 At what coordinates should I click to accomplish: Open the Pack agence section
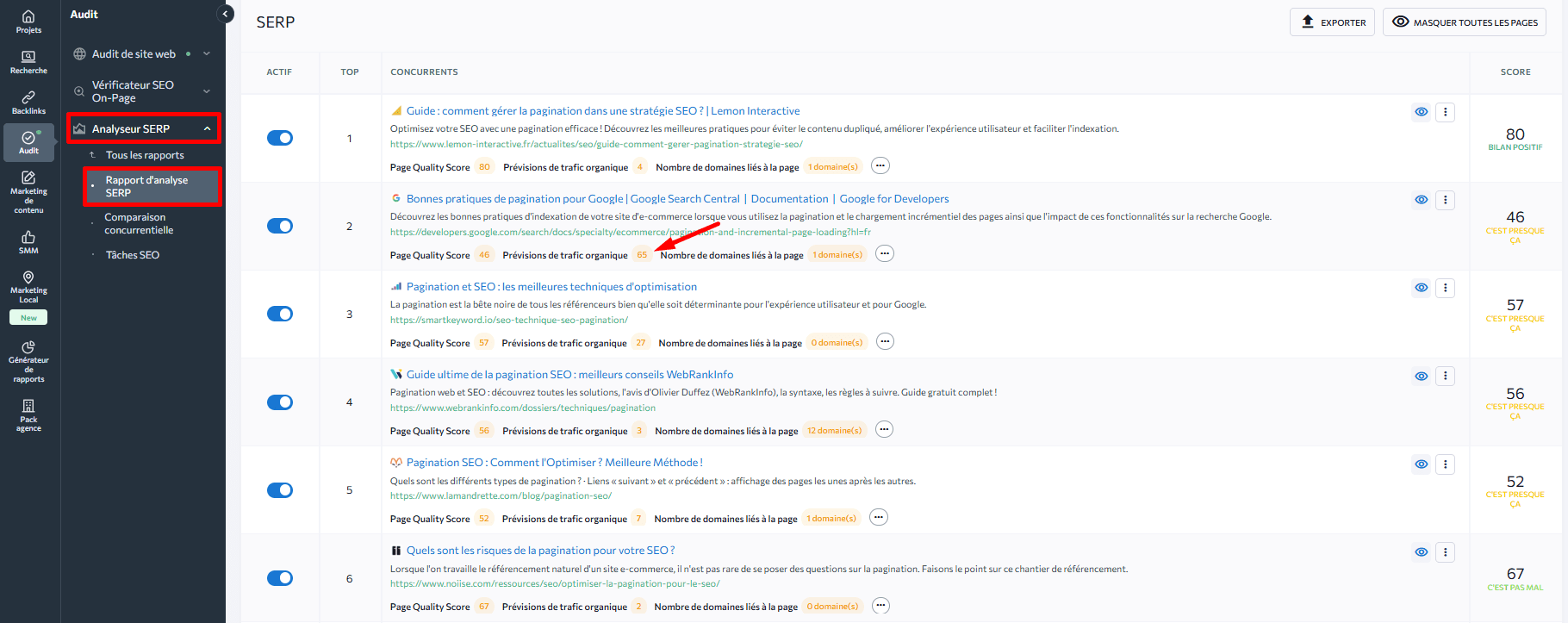click(28, 414)
